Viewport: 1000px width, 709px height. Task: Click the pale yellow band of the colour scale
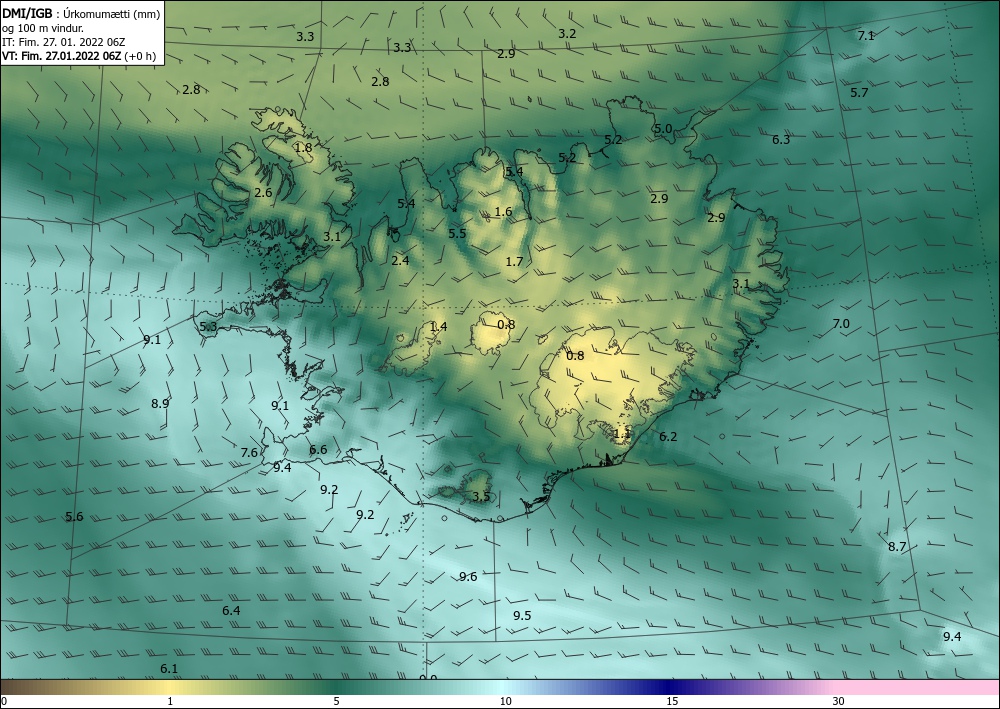[169, 687]
